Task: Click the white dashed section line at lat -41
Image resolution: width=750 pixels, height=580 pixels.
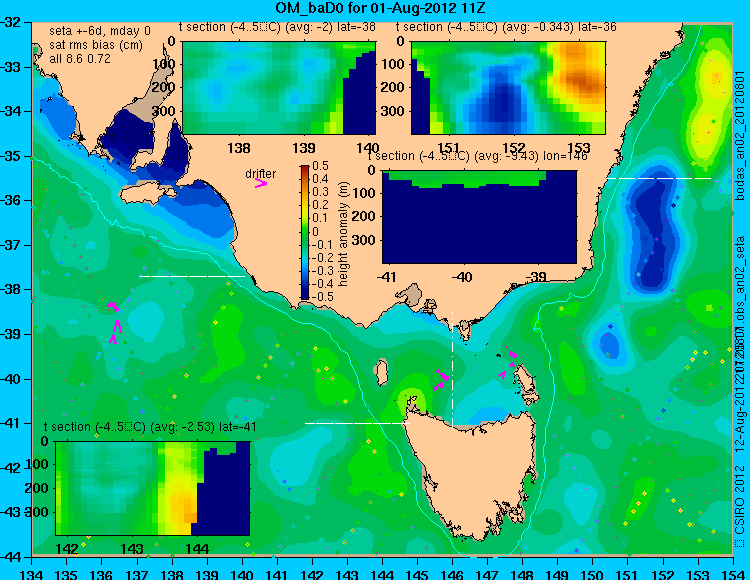Action: point(357,423)
